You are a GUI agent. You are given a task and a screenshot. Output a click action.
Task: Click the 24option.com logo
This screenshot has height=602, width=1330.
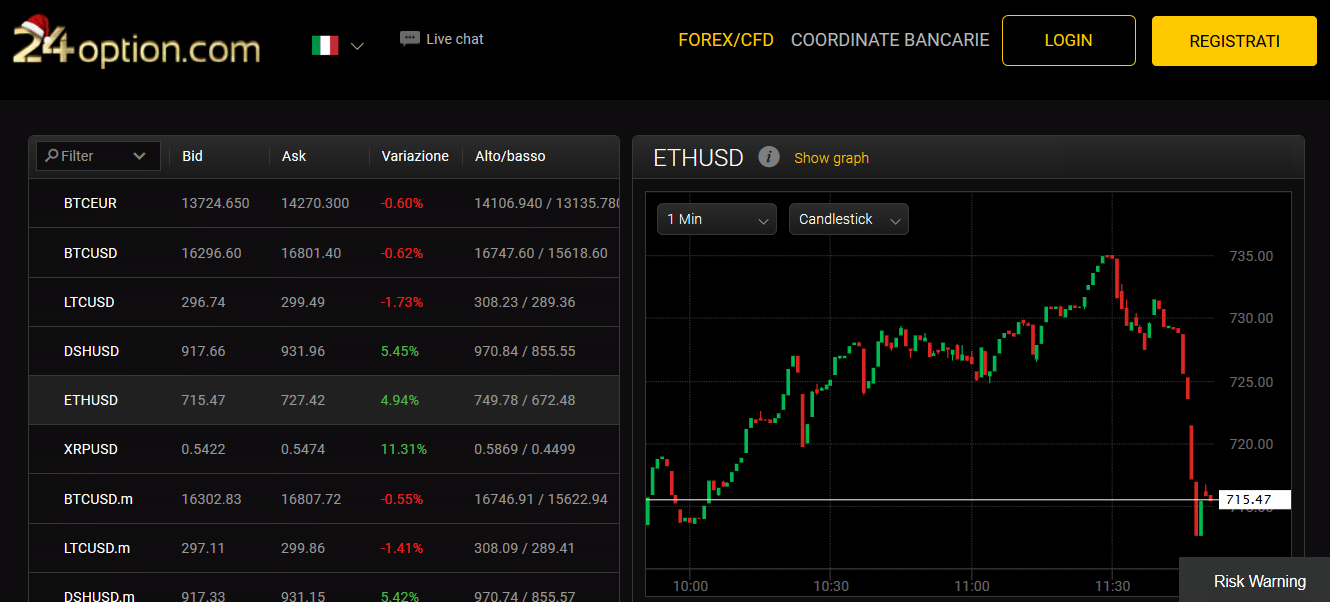137,44
